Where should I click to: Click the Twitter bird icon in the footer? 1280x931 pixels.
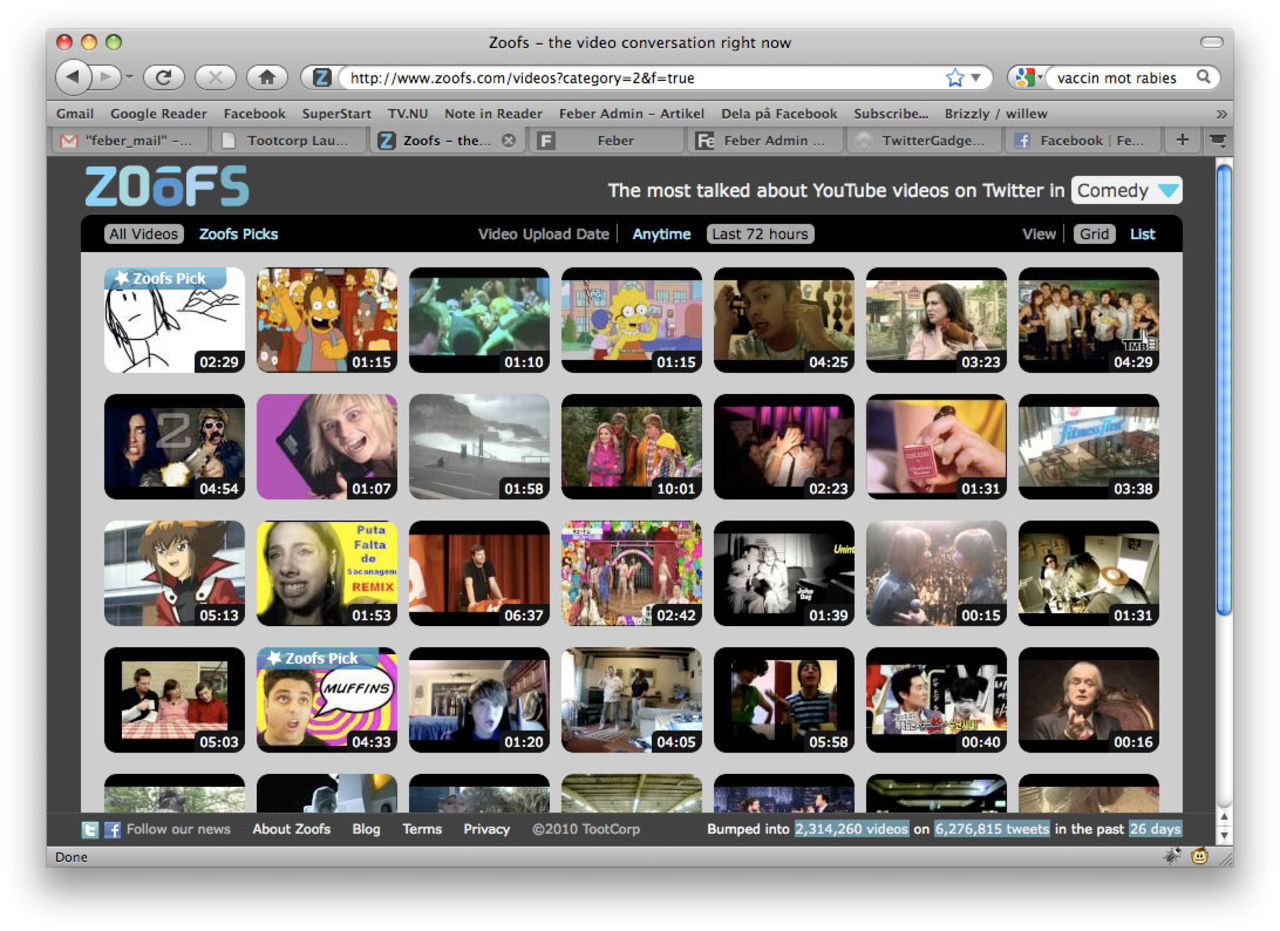click(88, 829)
